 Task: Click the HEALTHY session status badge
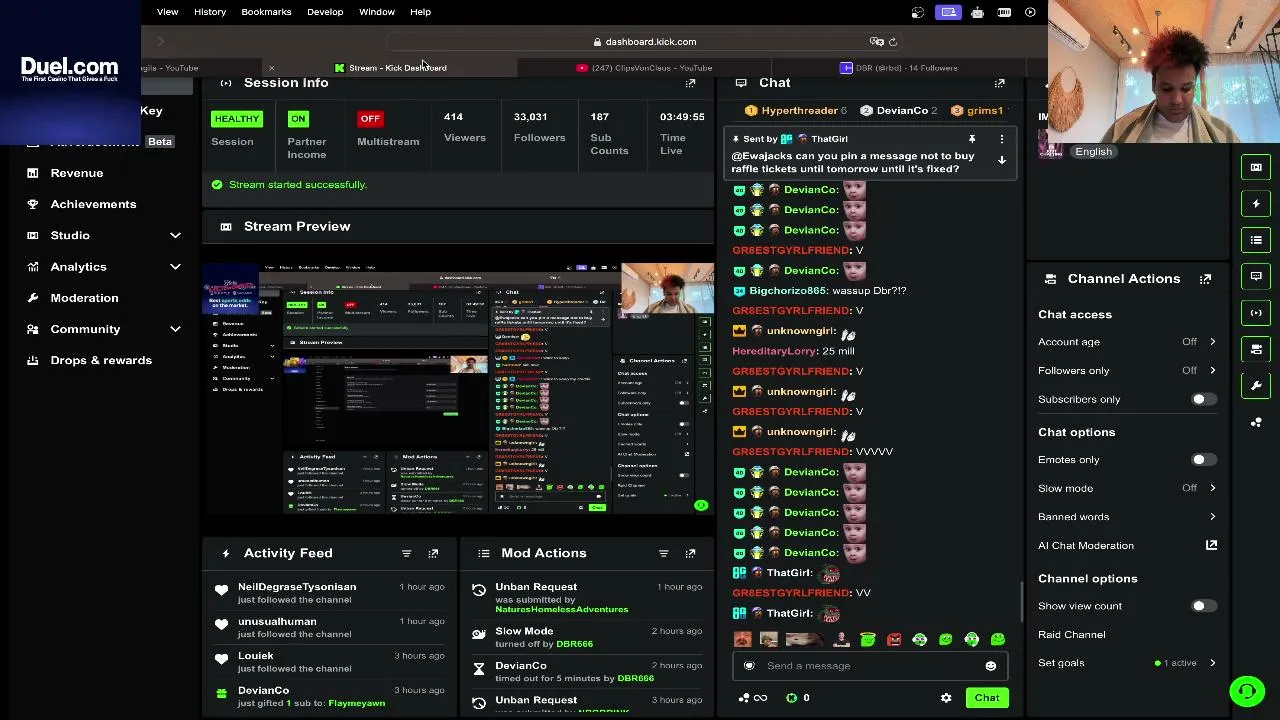(x=236, y=119)
